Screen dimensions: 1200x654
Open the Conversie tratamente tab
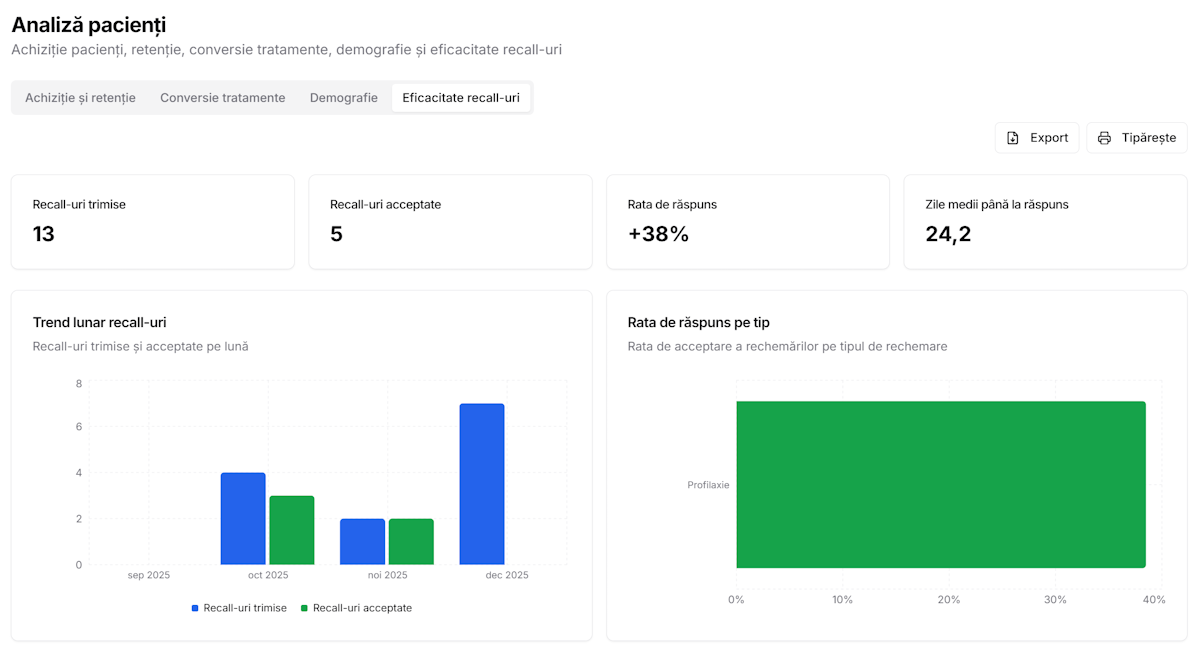222,98
